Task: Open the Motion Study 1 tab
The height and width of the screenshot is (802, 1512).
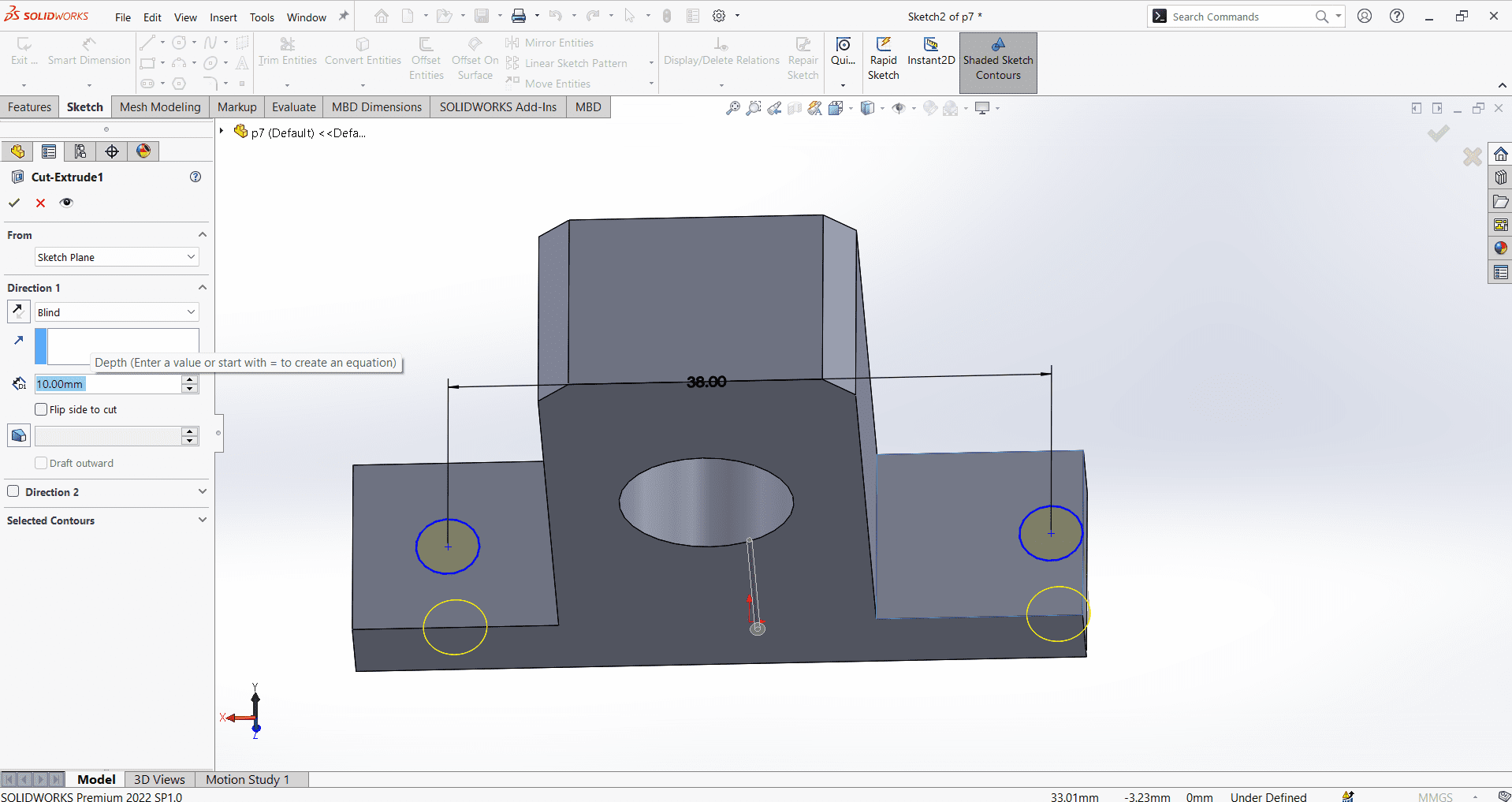Action: click(248, 779)
